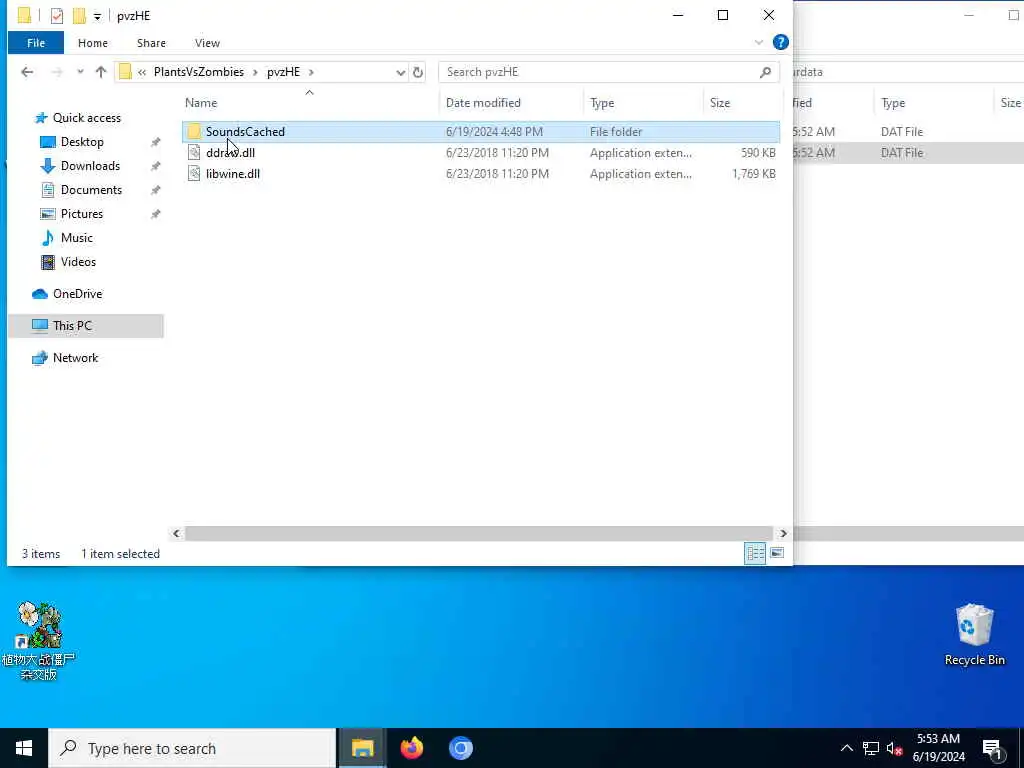Click the scroll left arrow
This screenshot has height=768, width=1024.
pos(176,534)
